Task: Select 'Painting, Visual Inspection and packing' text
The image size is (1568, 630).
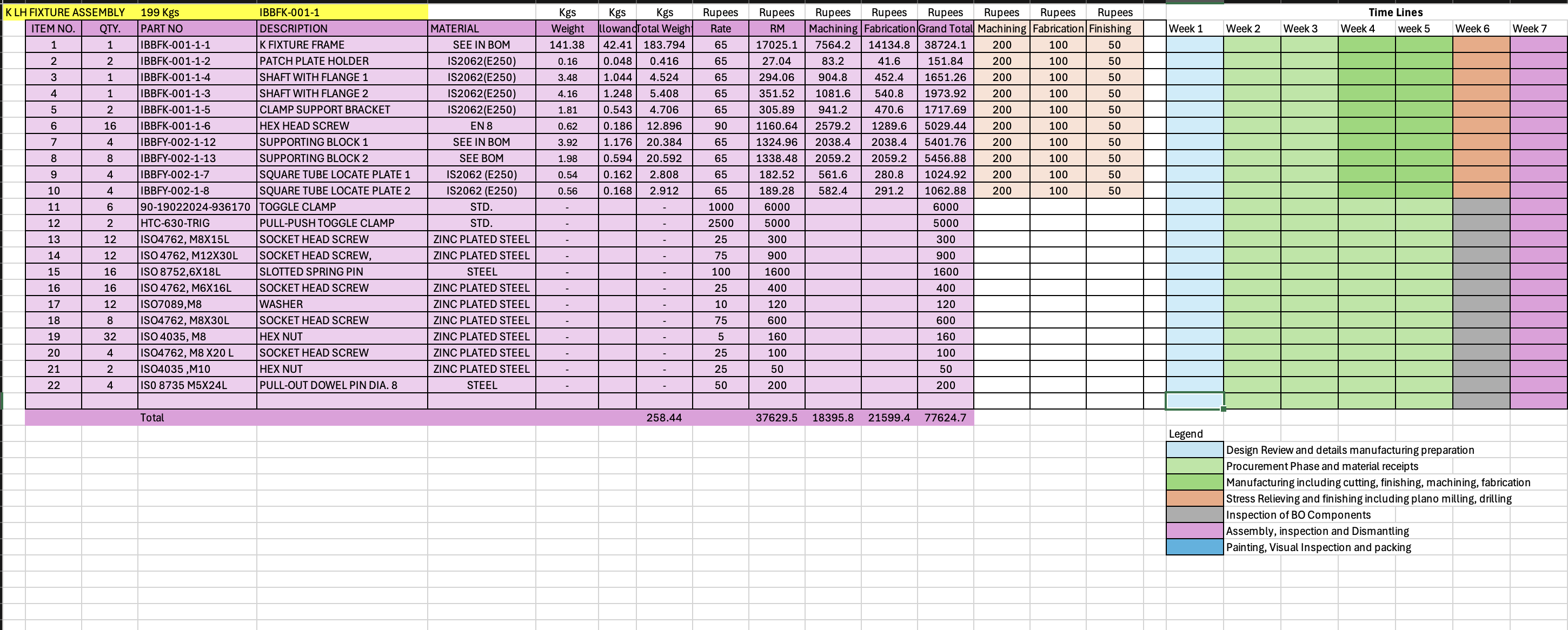Action: click(x=1318, y=547)
